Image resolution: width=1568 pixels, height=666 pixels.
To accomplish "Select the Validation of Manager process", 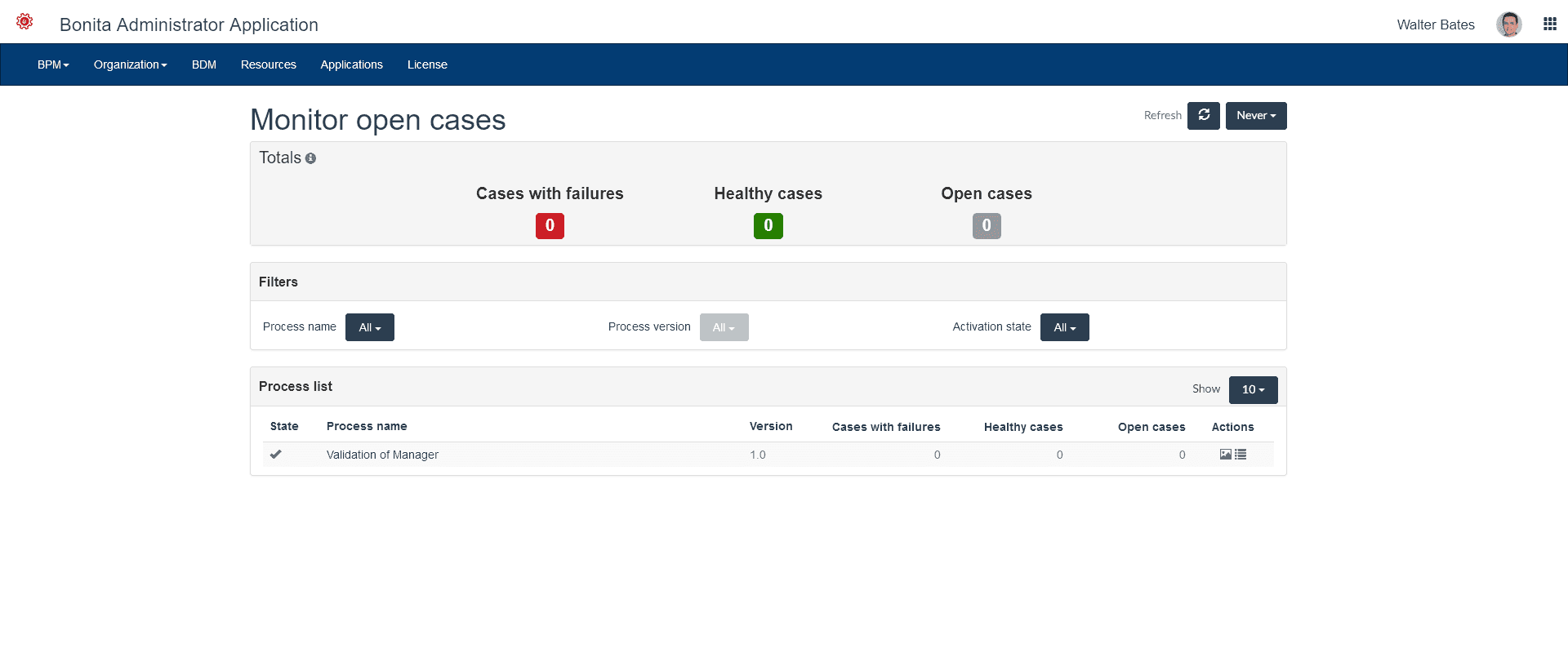I will coord(382,455).
